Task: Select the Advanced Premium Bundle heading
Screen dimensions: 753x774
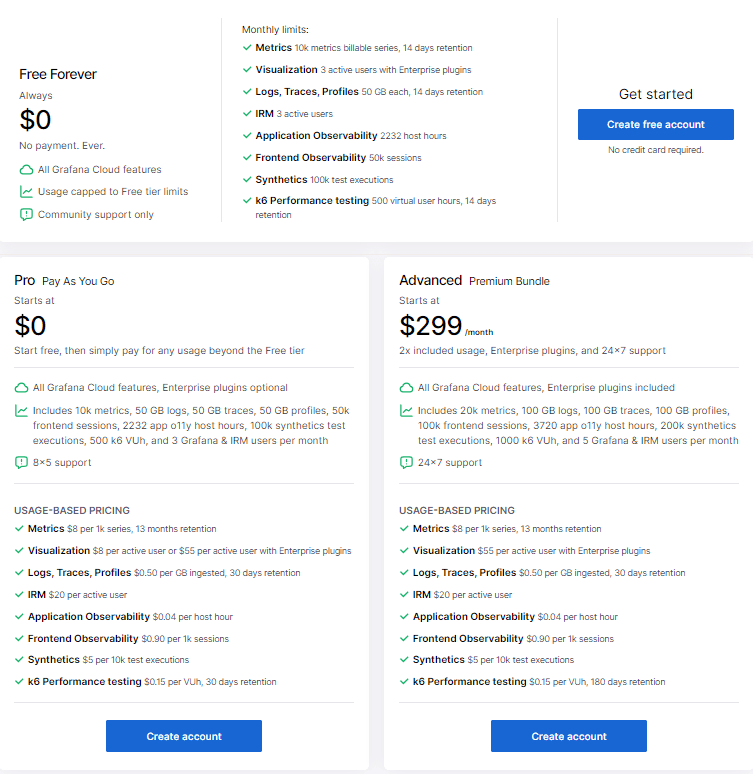Action: pyautogui.click(x=474, y=281)
